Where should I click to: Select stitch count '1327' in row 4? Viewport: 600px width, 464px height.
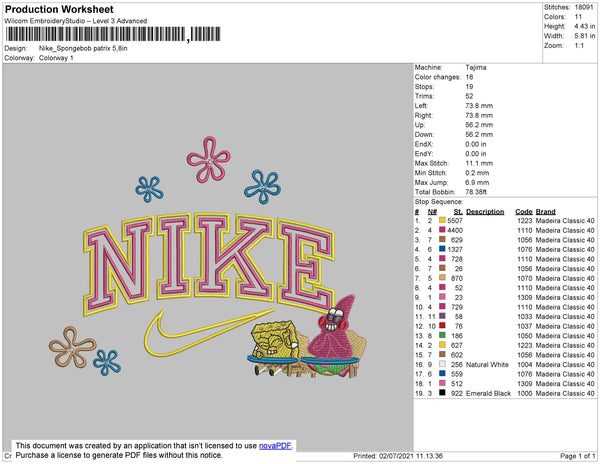click(455, 249)
